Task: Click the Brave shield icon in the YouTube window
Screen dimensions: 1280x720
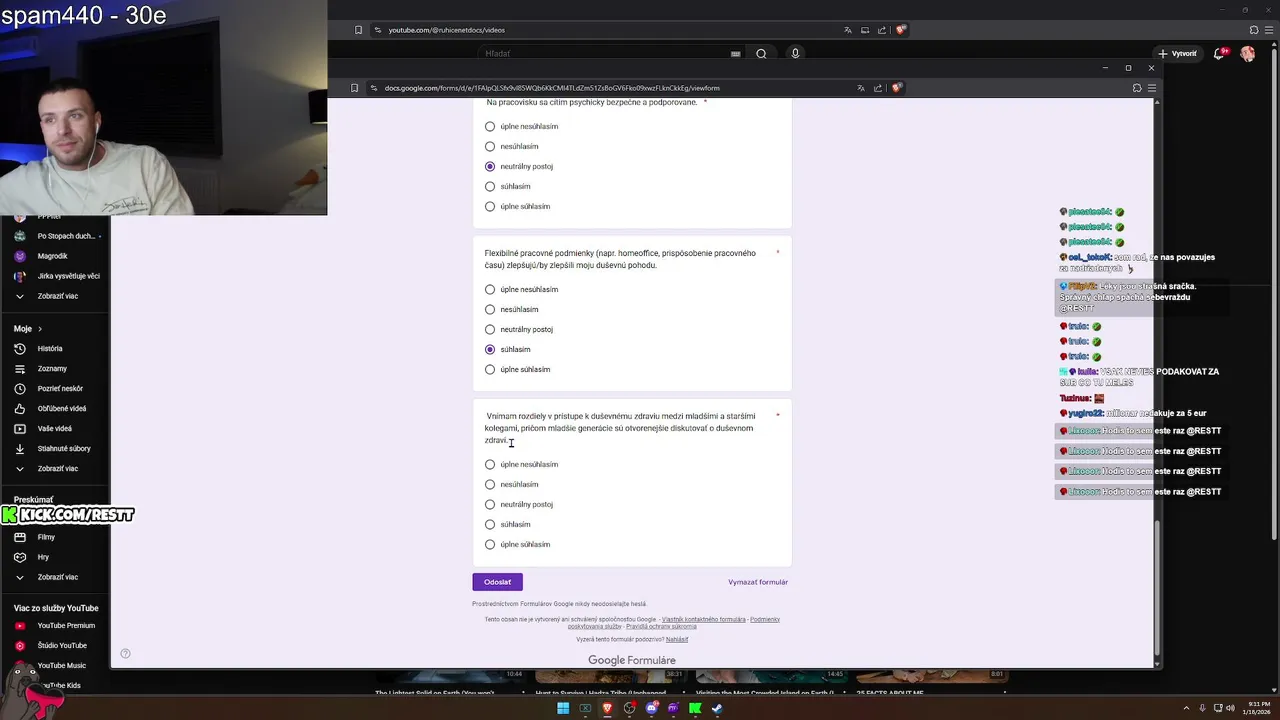Action: (x=901, y=30)
